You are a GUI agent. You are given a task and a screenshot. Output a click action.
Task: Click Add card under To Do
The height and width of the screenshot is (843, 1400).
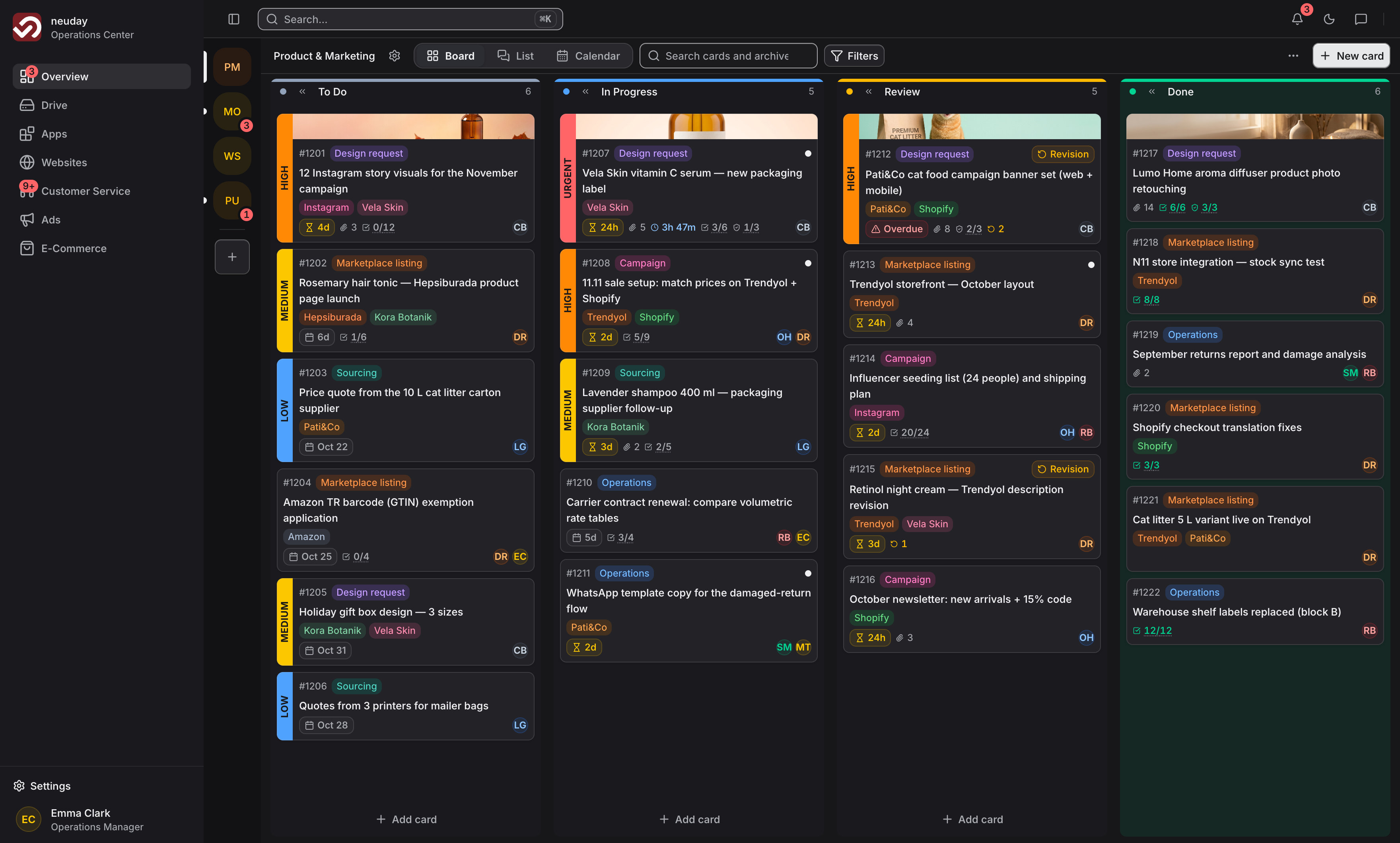click(406, 819)
